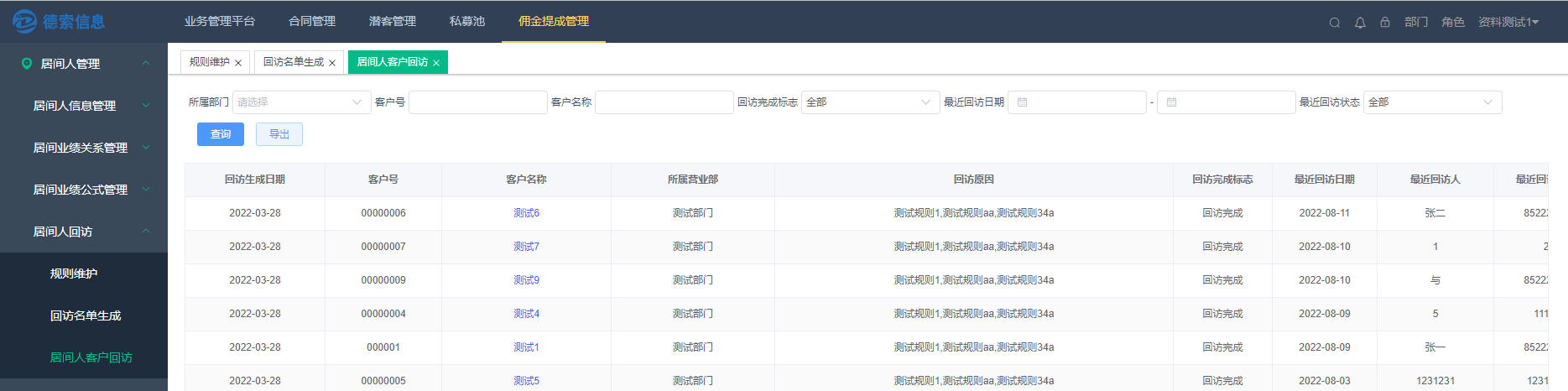Open customer link 测试4
The image size is (1568, 391).
coord(526,314)
